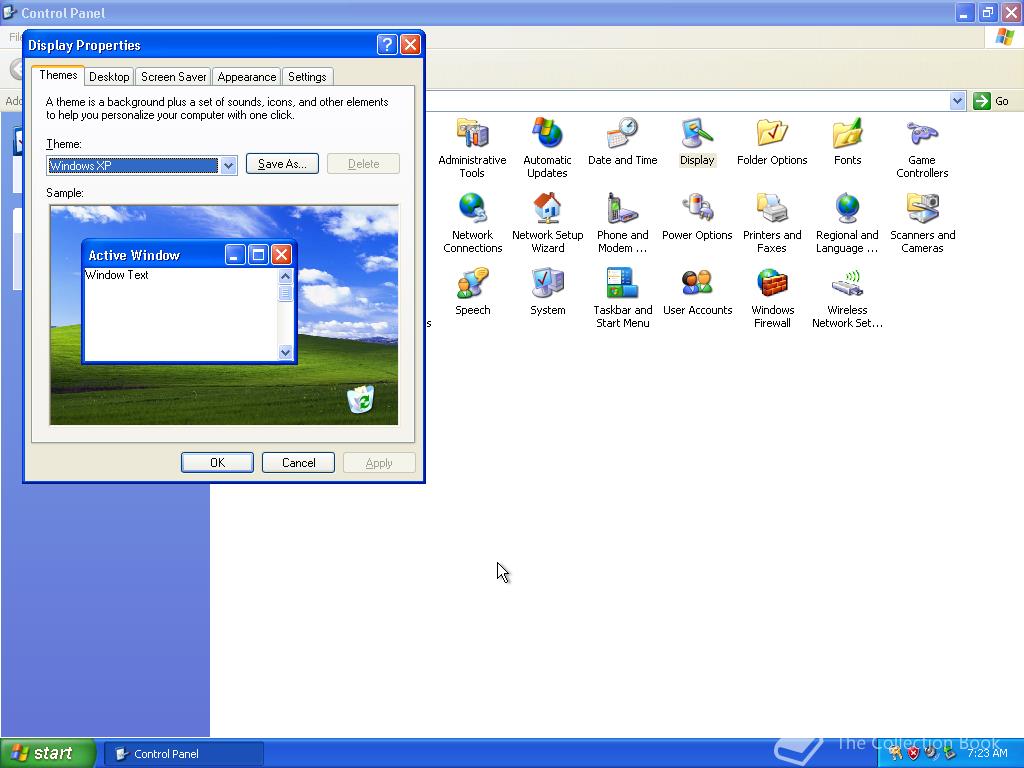This screenshot has height=768, width=1024.
Task: Launch Network Setup Wizard icon
Action: pos(547,208)
